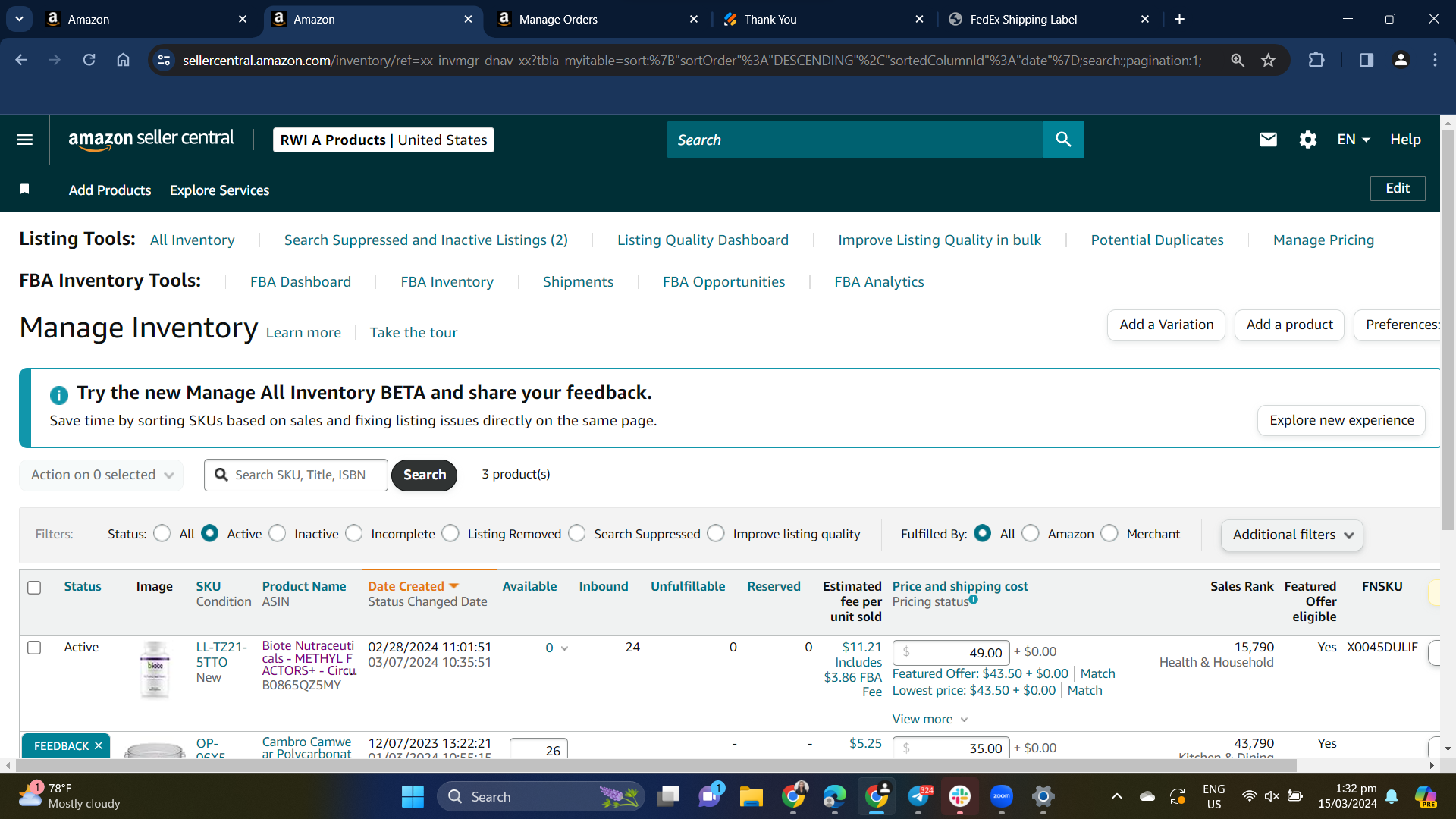Screen dimensions: 1456x819
Task: Bookmark this page with the star icon
Action: (1268, 60)
